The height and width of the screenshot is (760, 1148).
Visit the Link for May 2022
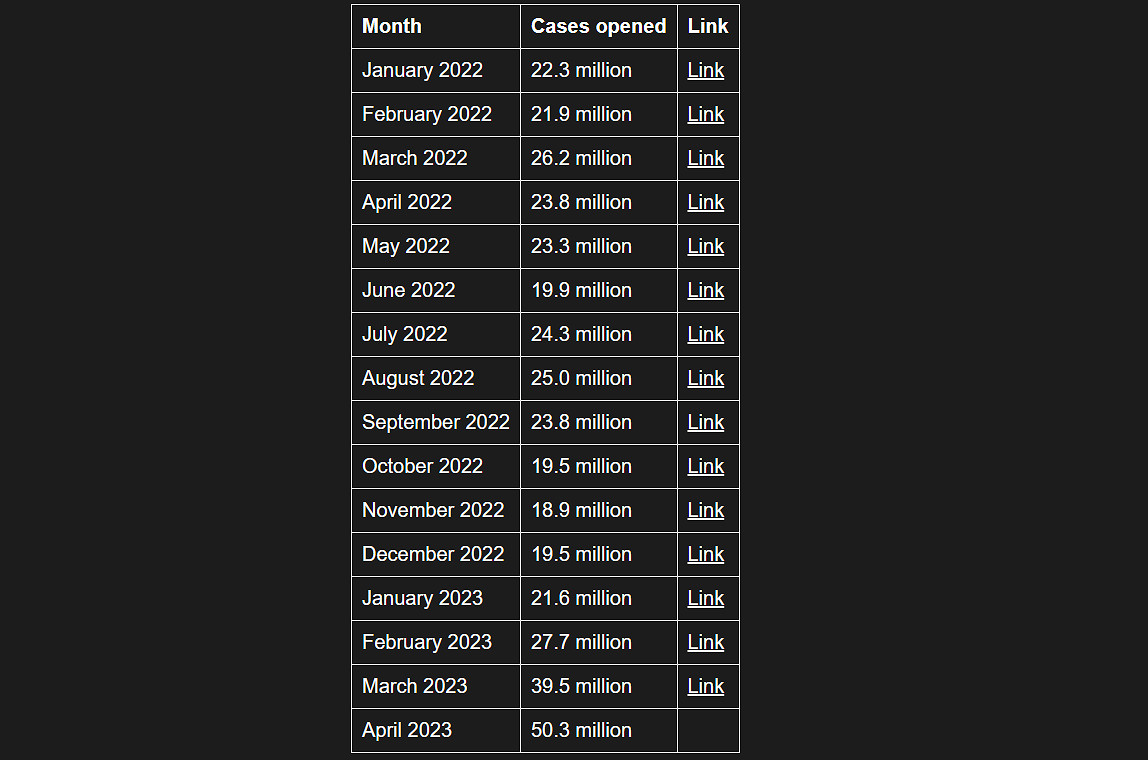(x=705, y=246)
